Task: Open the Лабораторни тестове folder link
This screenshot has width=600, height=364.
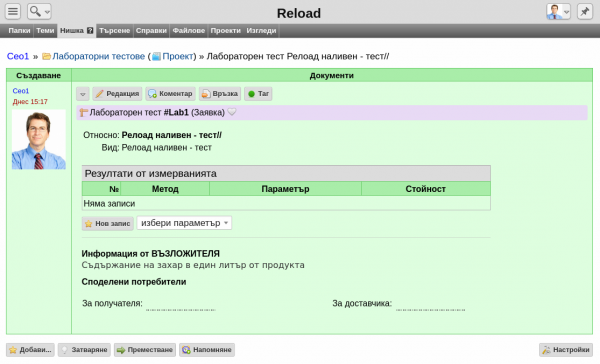Action: [98, 56]
